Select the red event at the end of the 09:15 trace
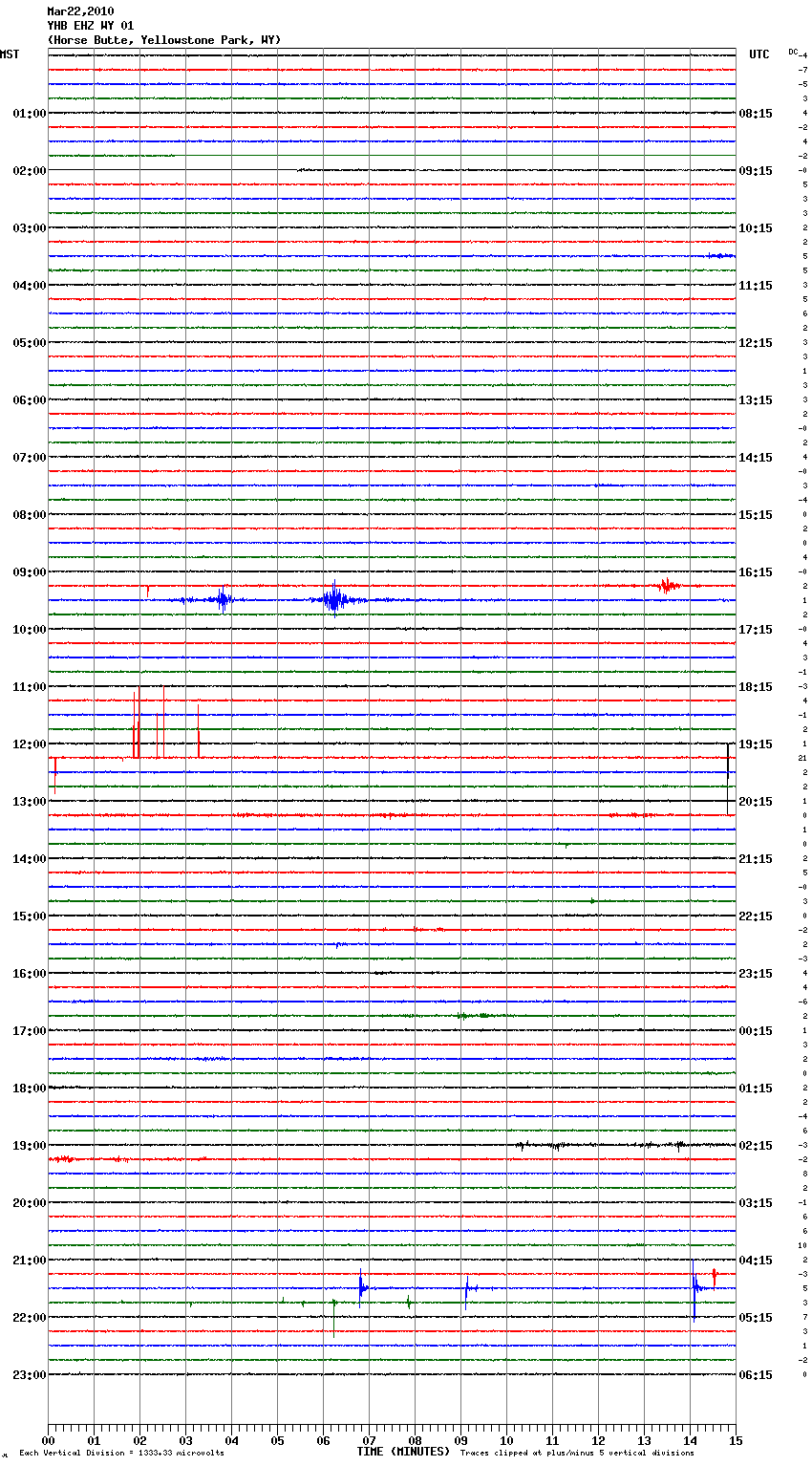Image resolution: width=812 pixels, height=1466 pixels. [669, 586]
